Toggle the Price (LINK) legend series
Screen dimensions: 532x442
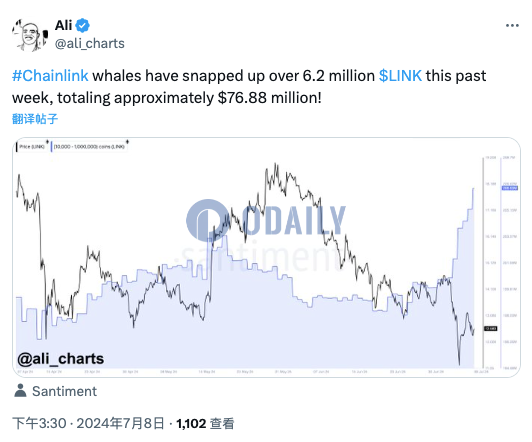[31, 147]
